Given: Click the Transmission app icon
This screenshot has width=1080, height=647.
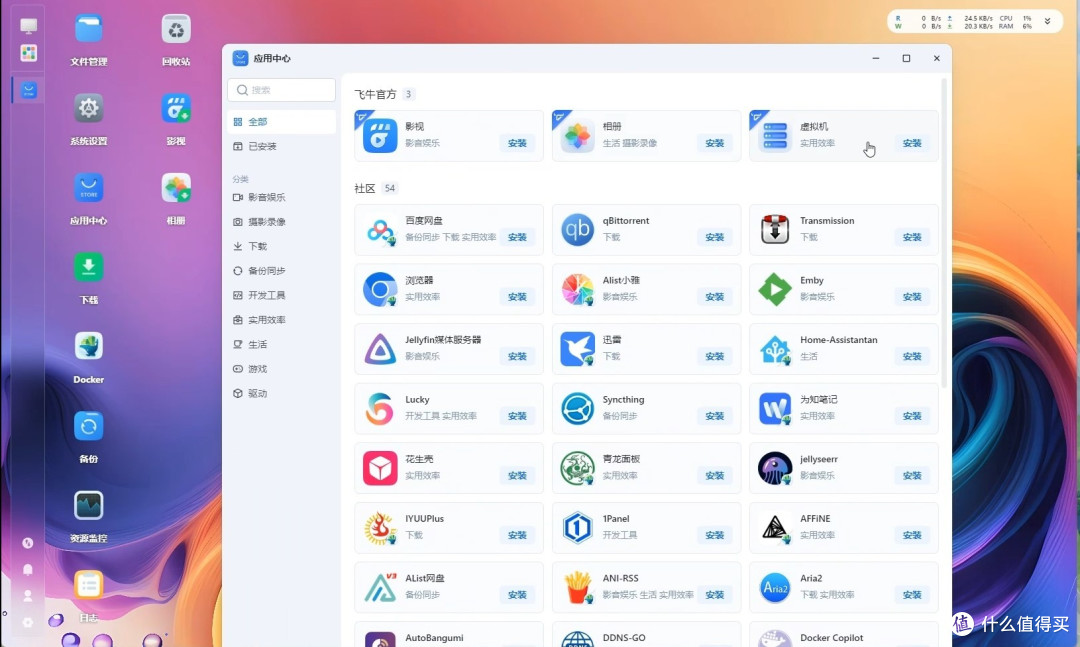Looking at the screenshot, I should coord(775,229).
